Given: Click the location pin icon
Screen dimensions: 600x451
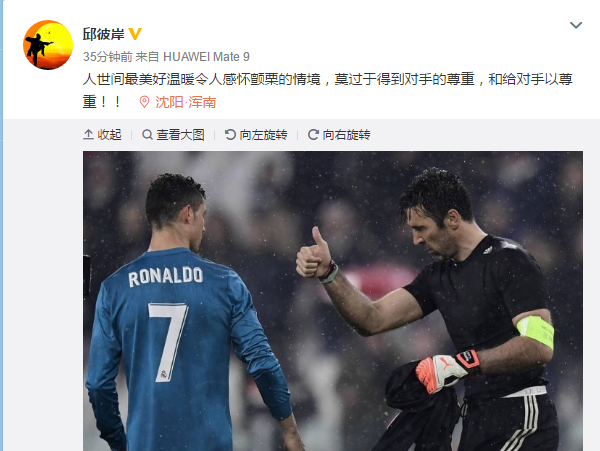Looking at the screenshot, I should pyautogui.click(x=144, y=102).
